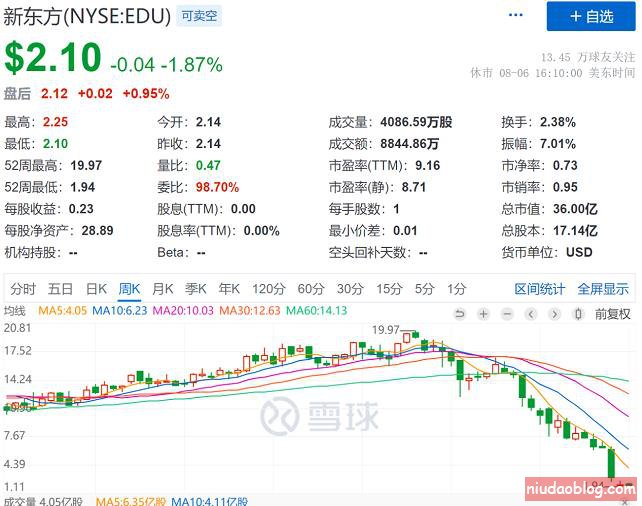Viewport: 642px width, 506px height.
Task: Click the MA10:6.23 moving average label
Action: coord(120,311)
